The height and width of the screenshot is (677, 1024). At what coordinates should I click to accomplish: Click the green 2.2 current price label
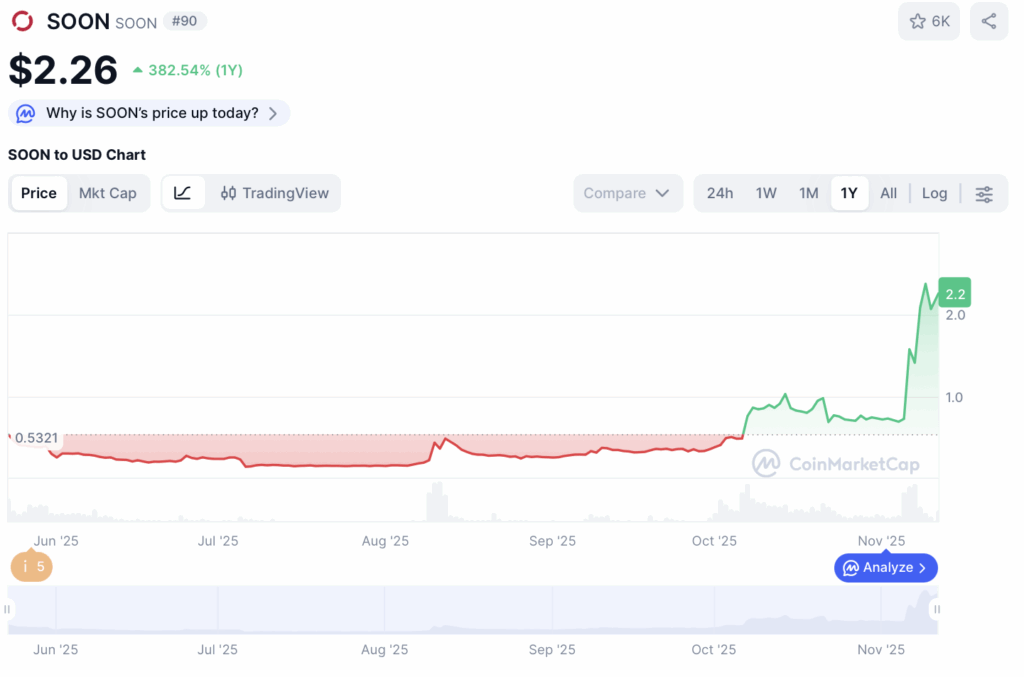click(x=955, y=293)
